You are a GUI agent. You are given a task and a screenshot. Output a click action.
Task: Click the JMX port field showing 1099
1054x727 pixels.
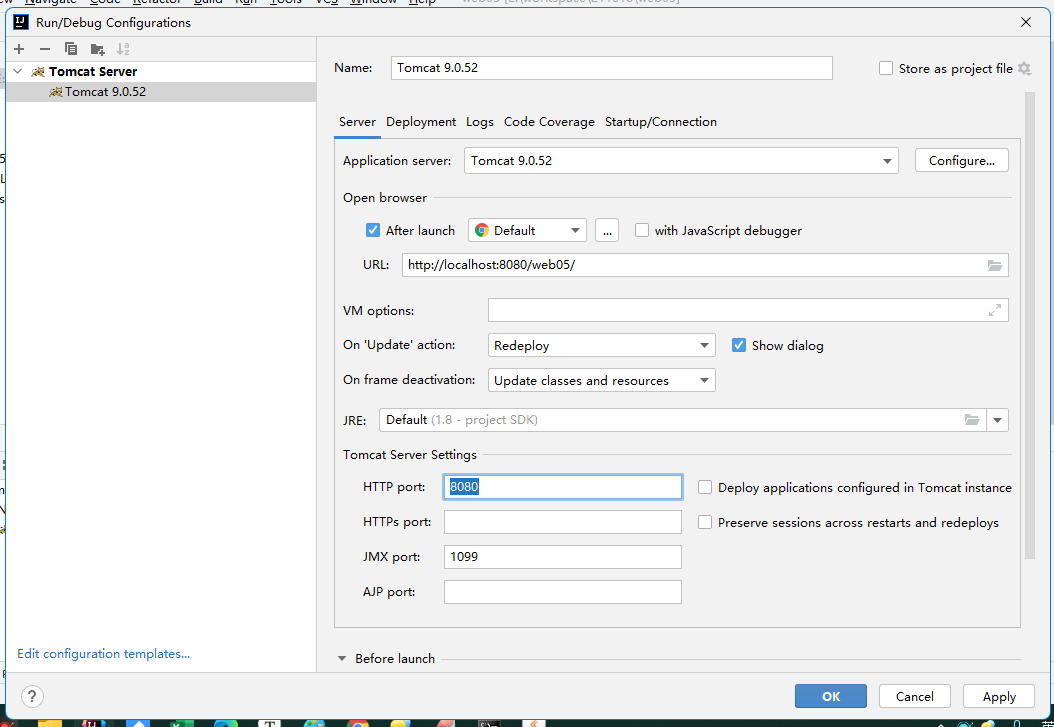coord(563,557)
